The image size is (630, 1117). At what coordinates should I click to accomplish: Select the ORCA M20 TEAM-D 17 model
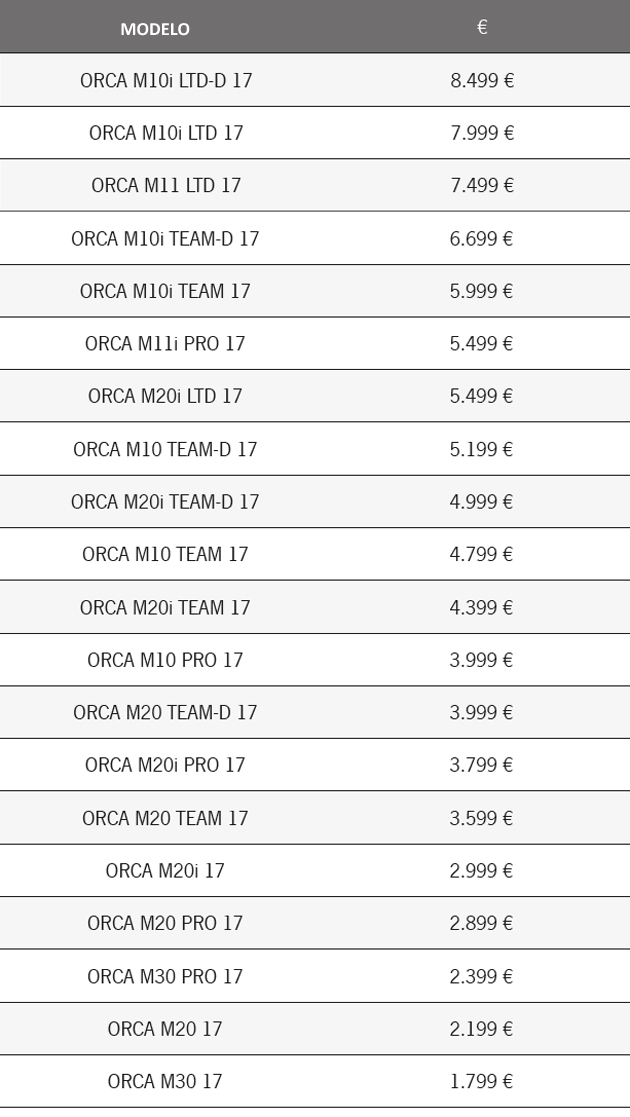pos(165,712)
